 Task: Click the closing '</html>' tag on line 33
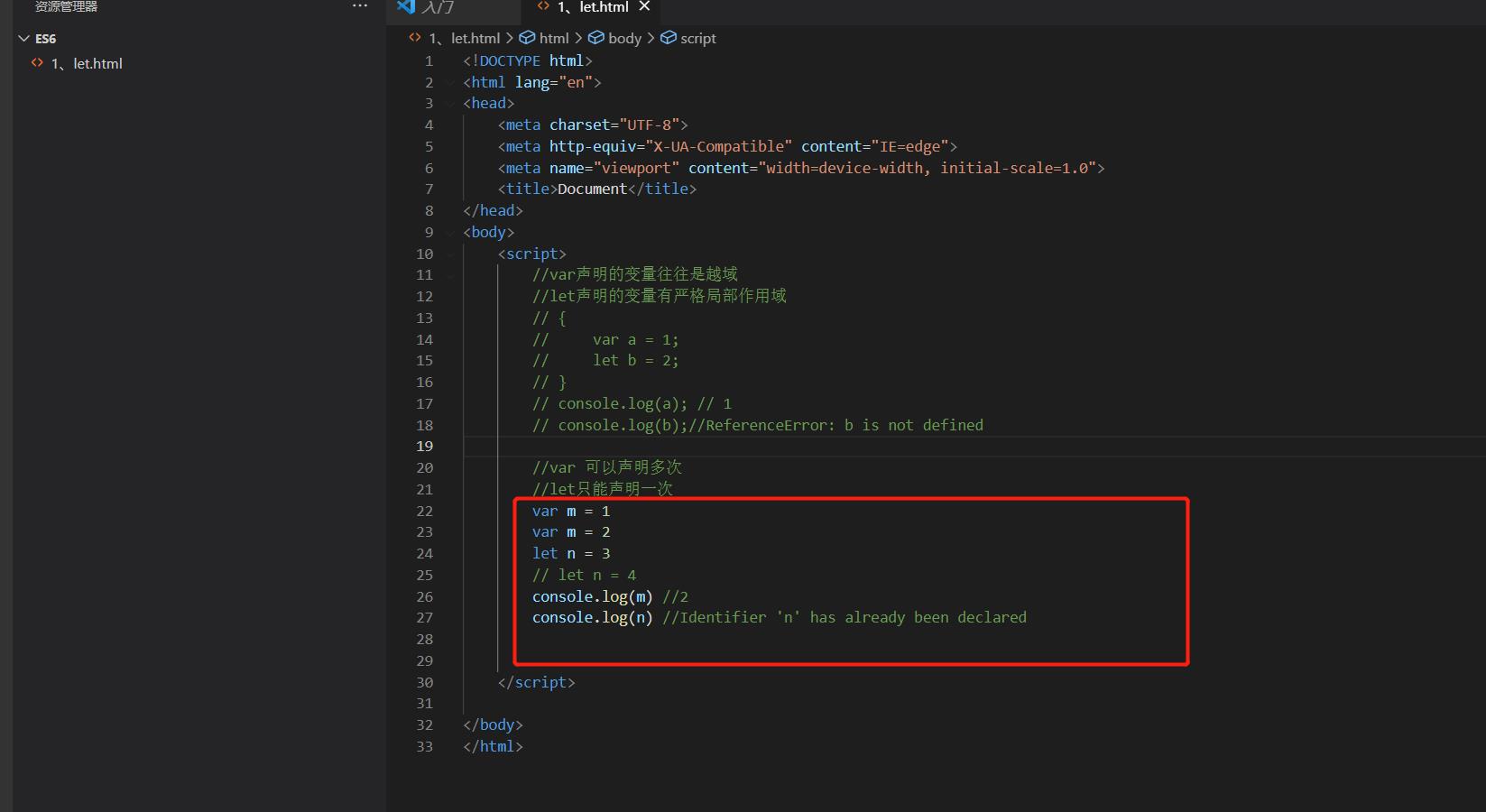(493, 746)
